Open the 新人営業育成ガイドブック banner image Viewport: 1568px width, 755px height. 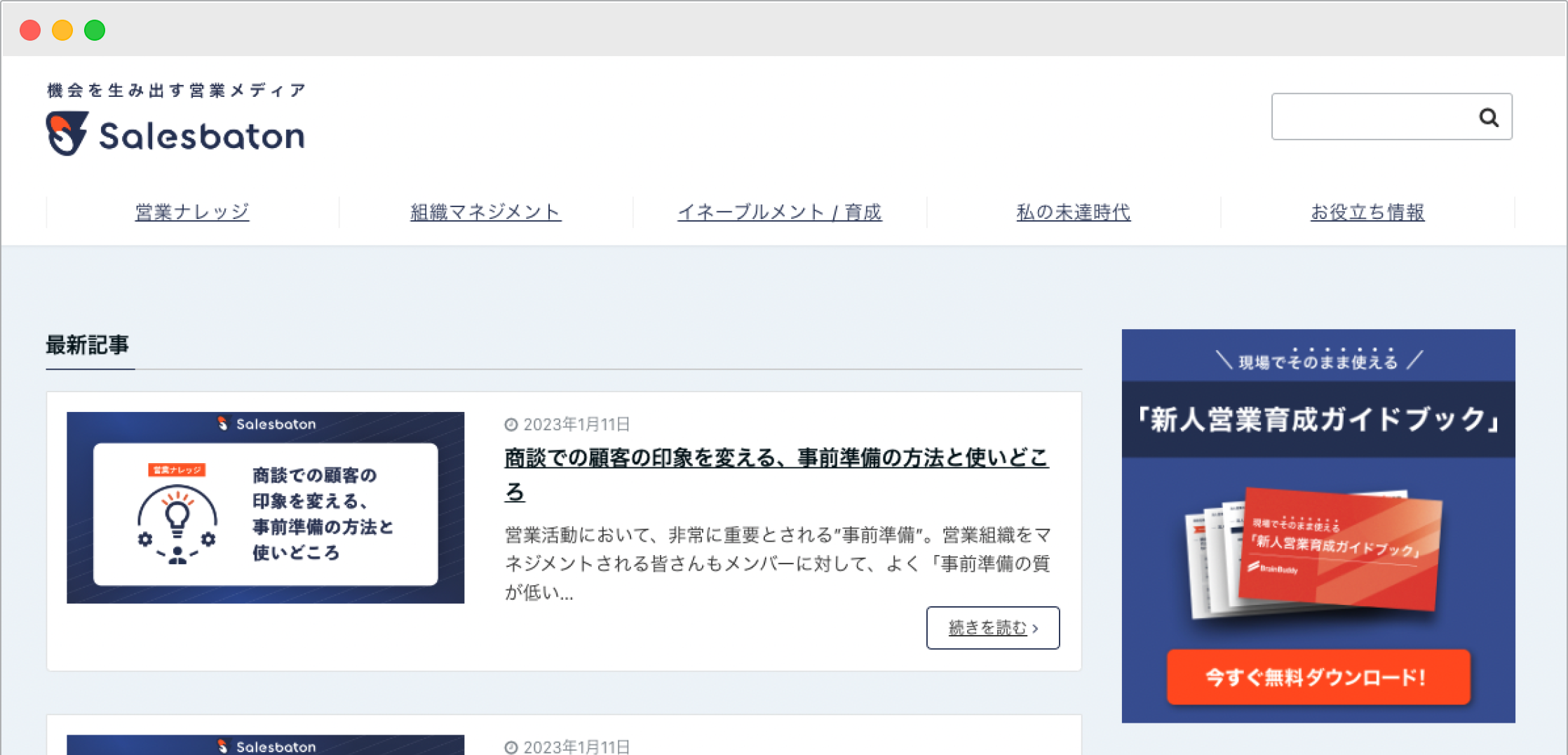(x=1318, y=526)
